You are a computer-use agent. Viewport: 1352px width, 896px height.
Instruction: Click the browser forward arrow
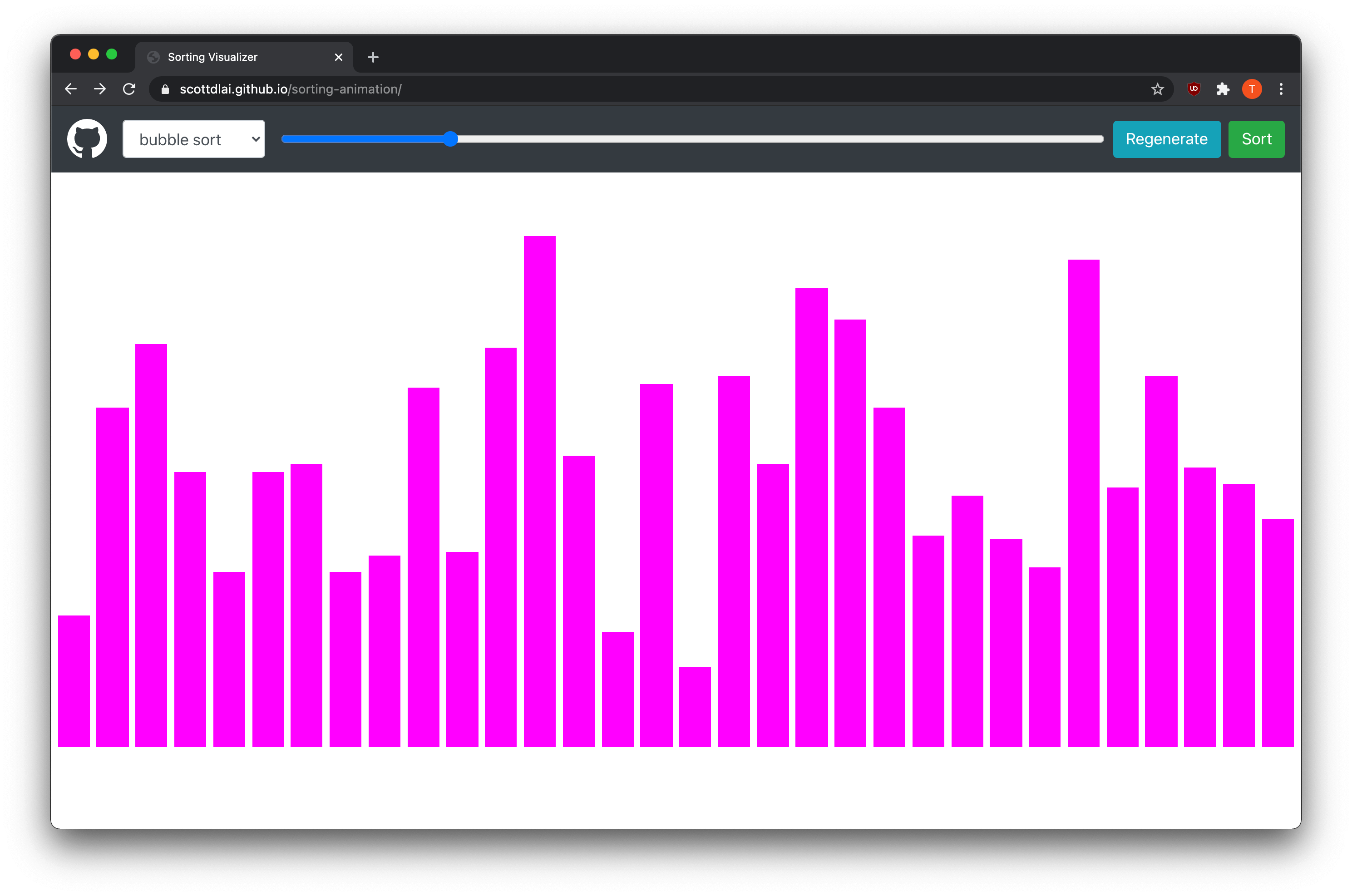(x=100, y=89)
